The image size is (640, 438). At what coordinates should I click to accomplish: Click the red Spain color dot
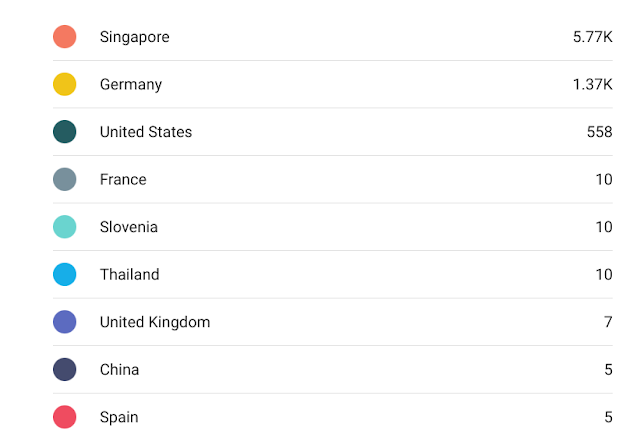pos(64,417)
